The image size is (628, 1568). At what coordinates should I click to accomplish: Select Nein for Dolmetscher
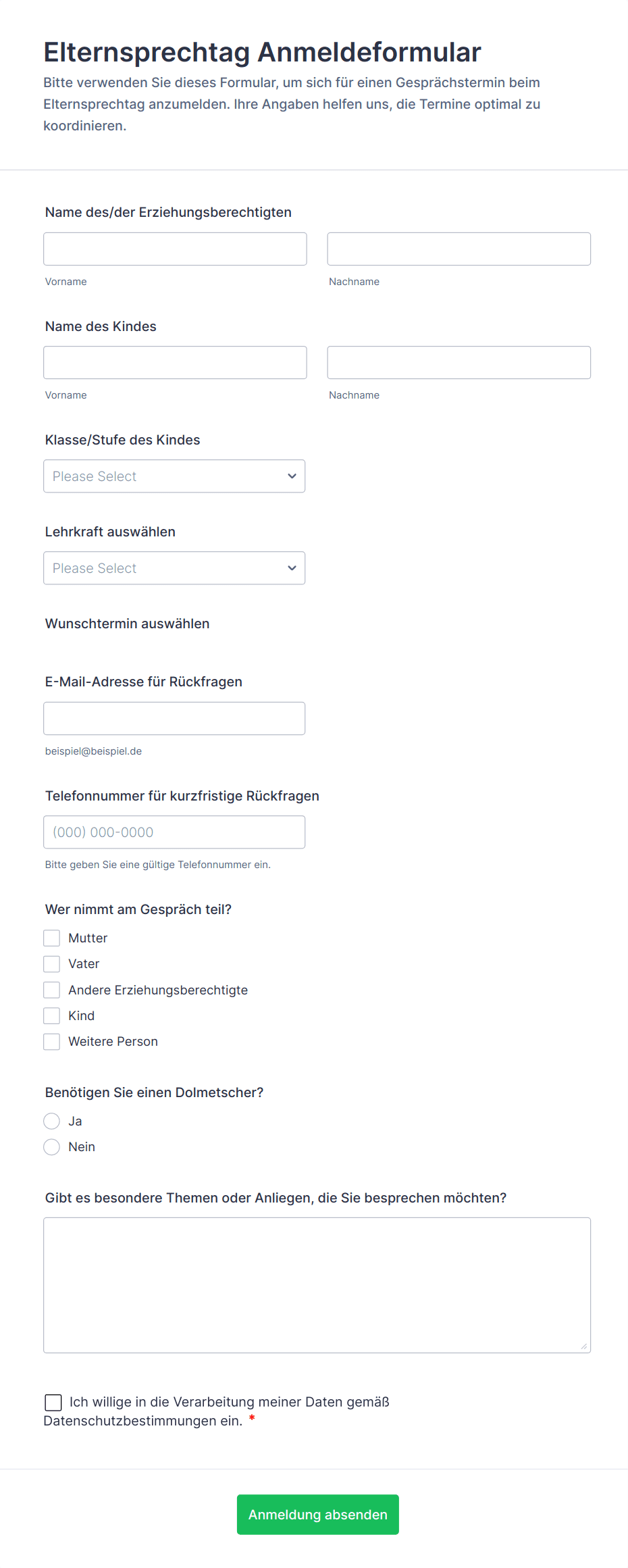tap(52, 1146)
